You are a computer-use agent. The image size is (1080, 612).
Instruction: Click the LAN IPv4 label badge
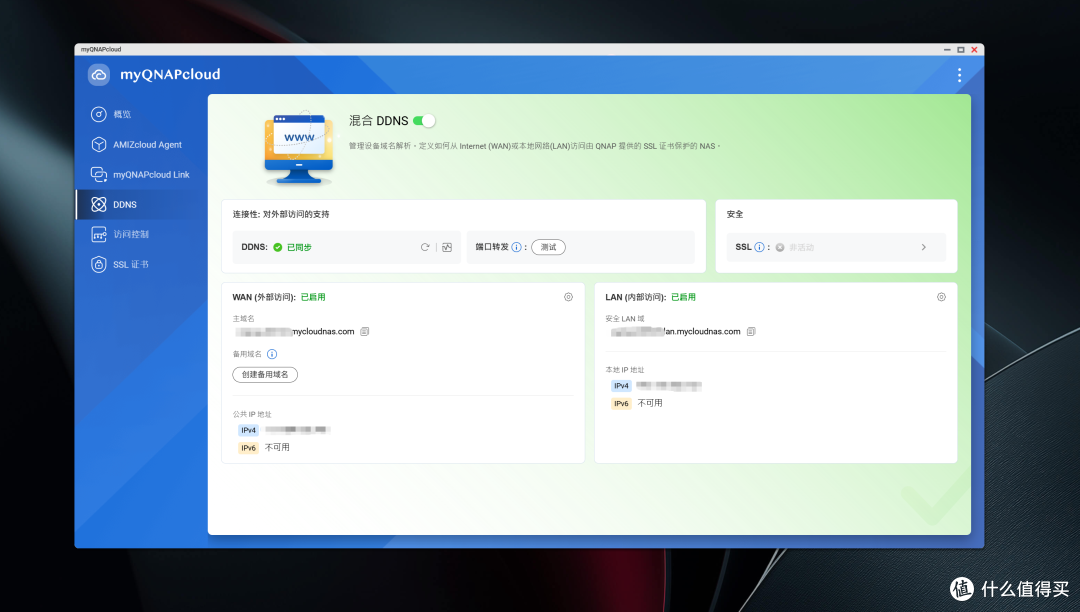coord(621,386)
